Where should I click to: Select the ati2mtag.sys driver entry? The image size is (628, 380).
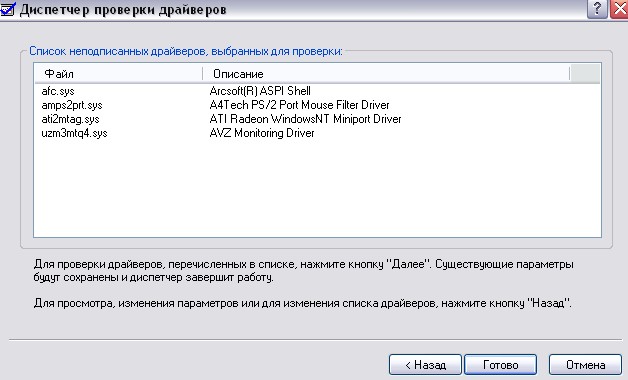point(70,119)
